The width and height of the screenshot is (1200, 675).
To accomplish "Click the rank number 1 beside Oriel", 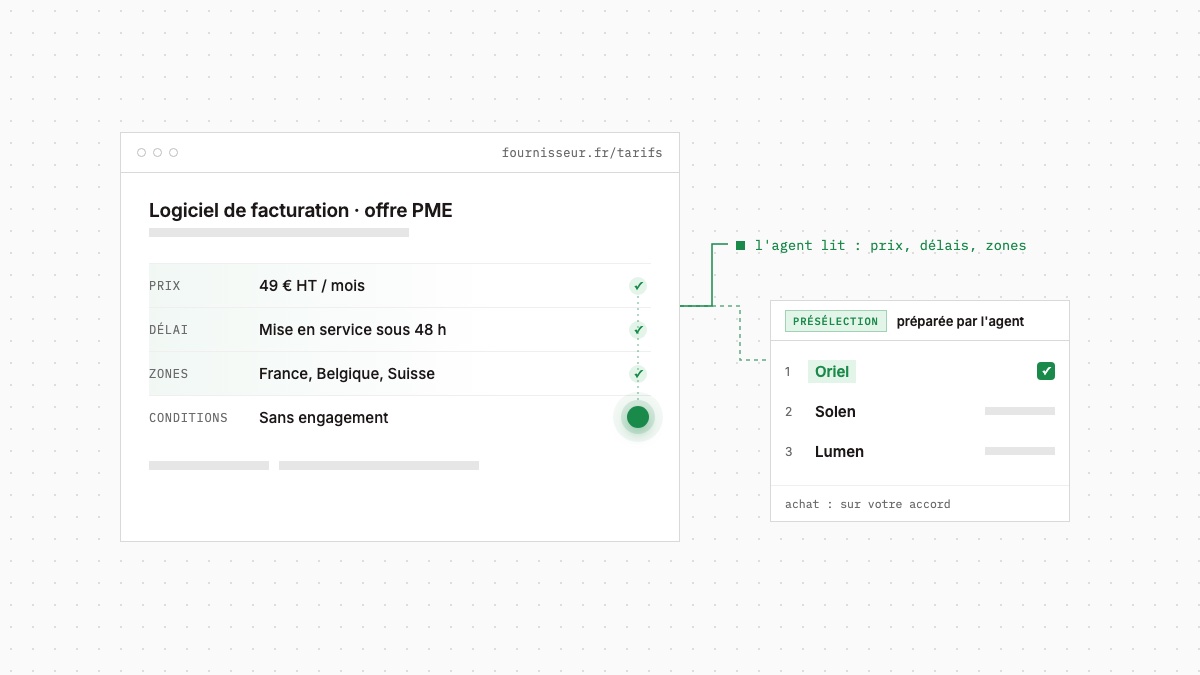I will pos(788,372).
